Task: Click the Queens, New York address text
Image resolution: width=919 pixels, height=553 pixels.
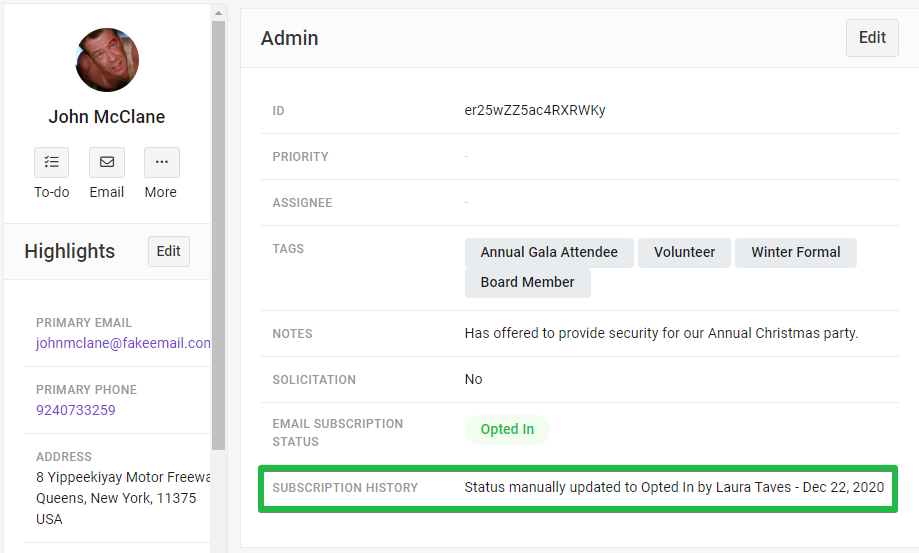Action: pyautogui.click(x=116, y=499)
